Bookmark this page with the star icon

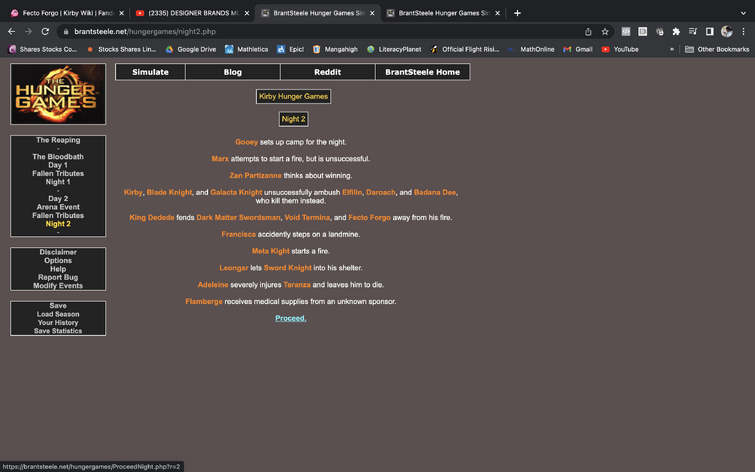(605, 31)
